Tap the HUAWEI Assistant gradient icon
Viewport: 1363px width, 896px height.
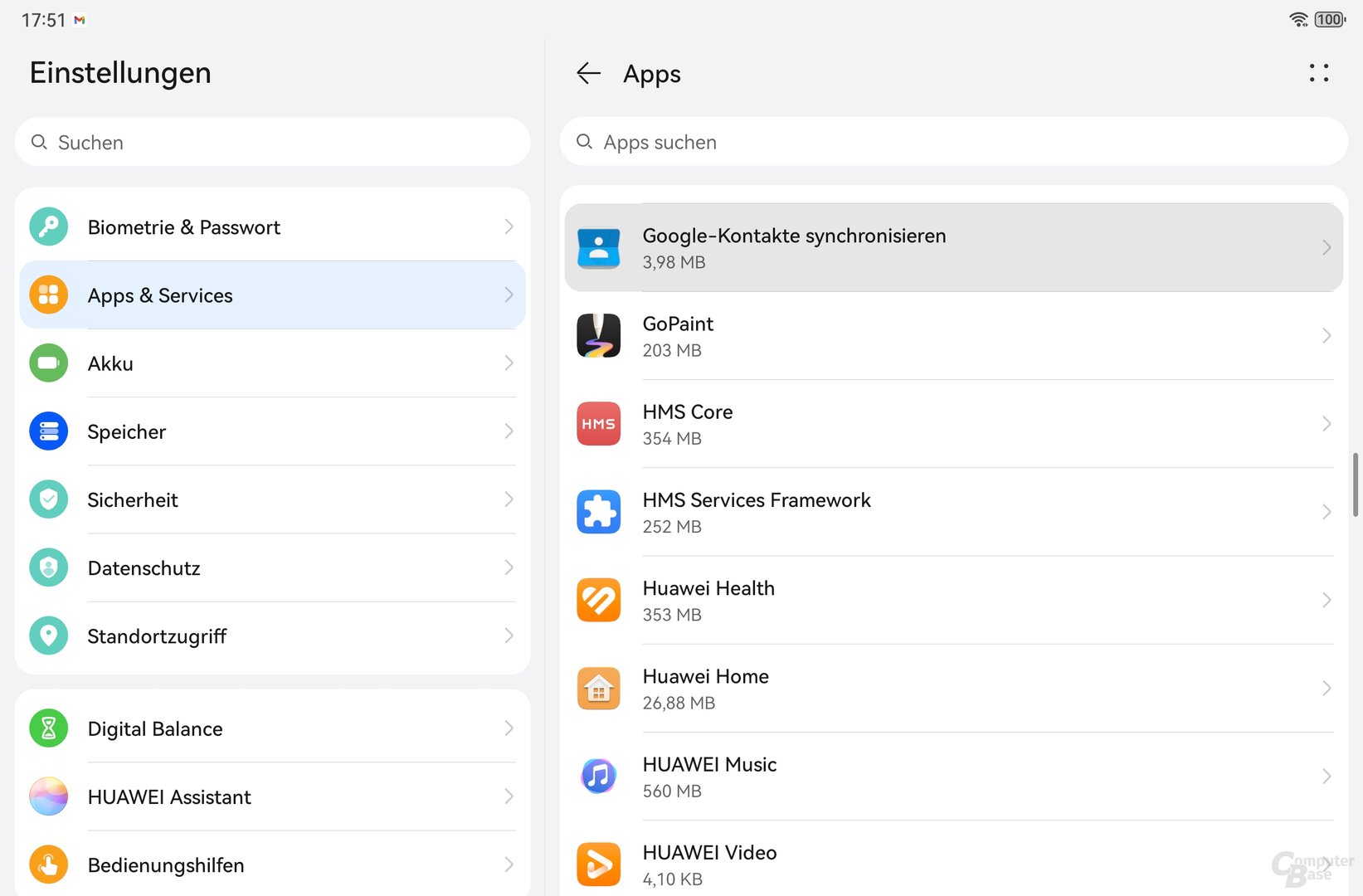click(x=48, y=796)
